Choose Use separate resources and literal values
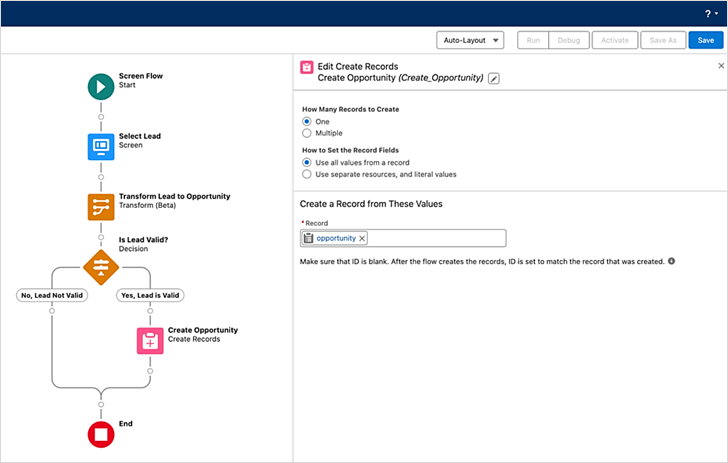The width and height of the screenshot is (728, 463). point(307,174)
